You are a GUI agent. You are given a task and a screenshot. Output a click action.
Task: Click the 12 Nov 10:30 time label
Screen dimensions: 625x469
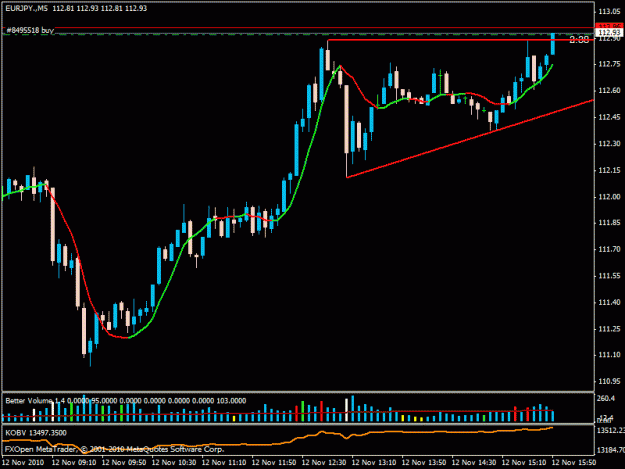(x=174, y=463)
